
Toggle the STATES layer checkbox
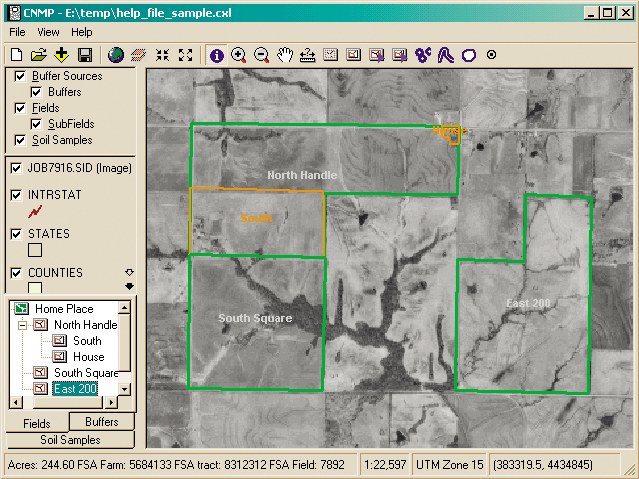point(16,234)
